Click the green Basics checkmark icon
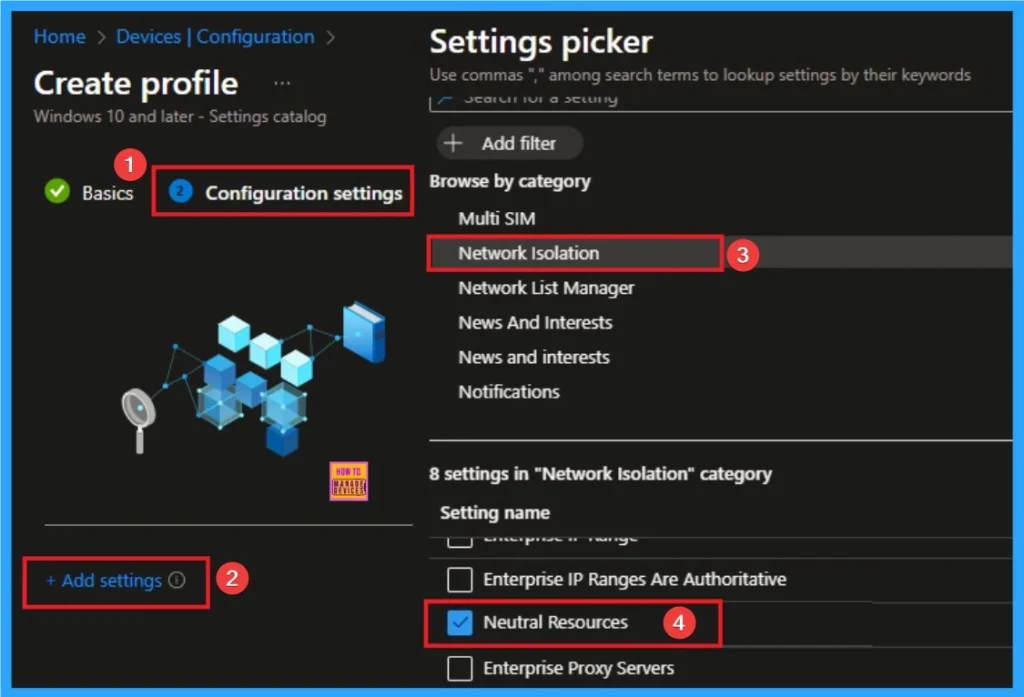 pos(57,192)
